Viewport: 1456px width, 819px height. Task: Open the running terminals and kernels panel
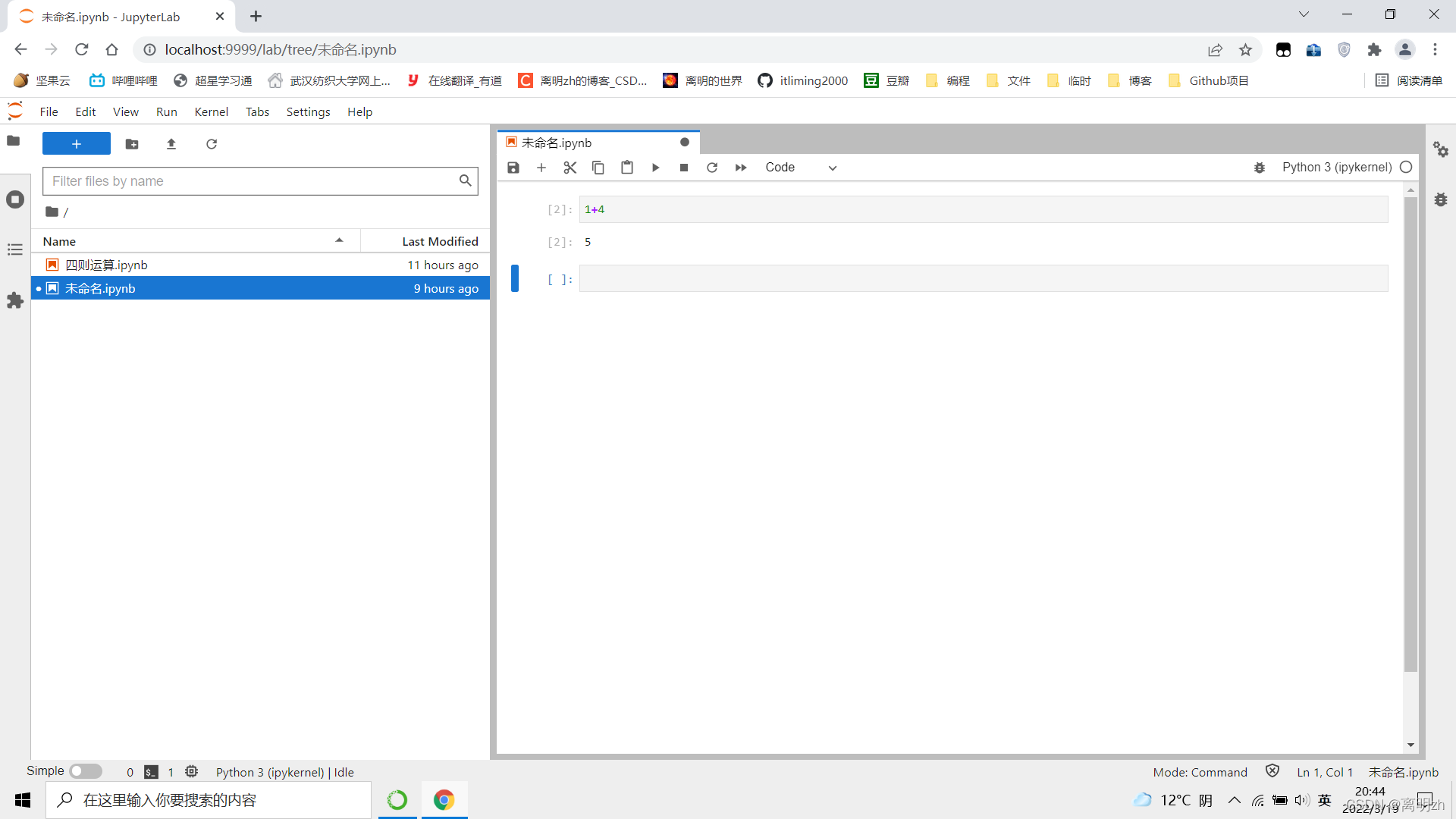pyautogui.click(x=15, y=199)
